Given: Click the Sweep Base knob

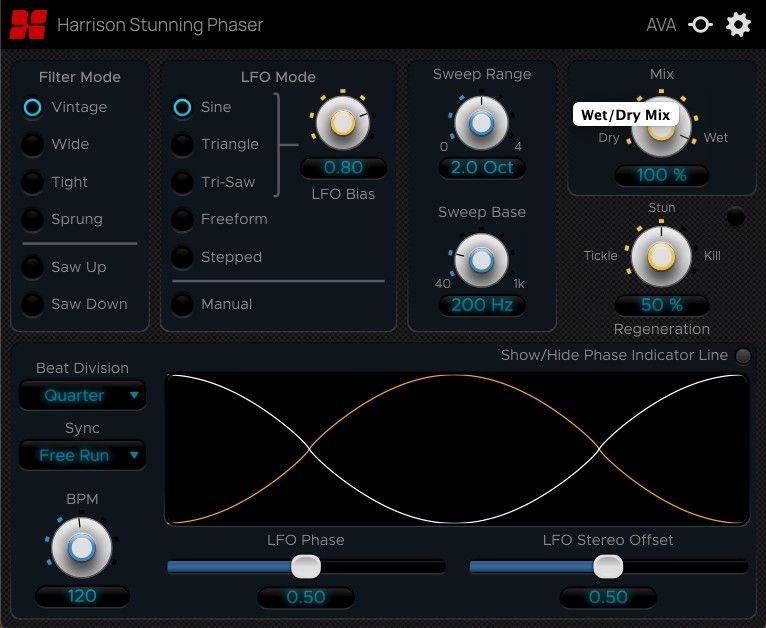Looking at the screenshot, I should coord(481,261).
